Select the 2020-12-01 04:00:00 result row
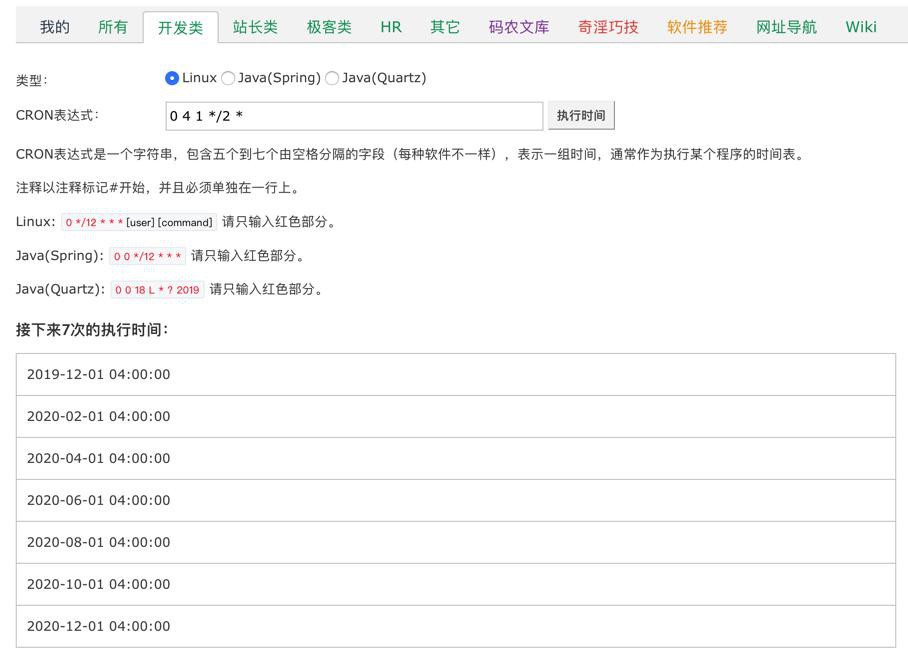This screenshot has width=908, height=659. [x=455, y=626]
